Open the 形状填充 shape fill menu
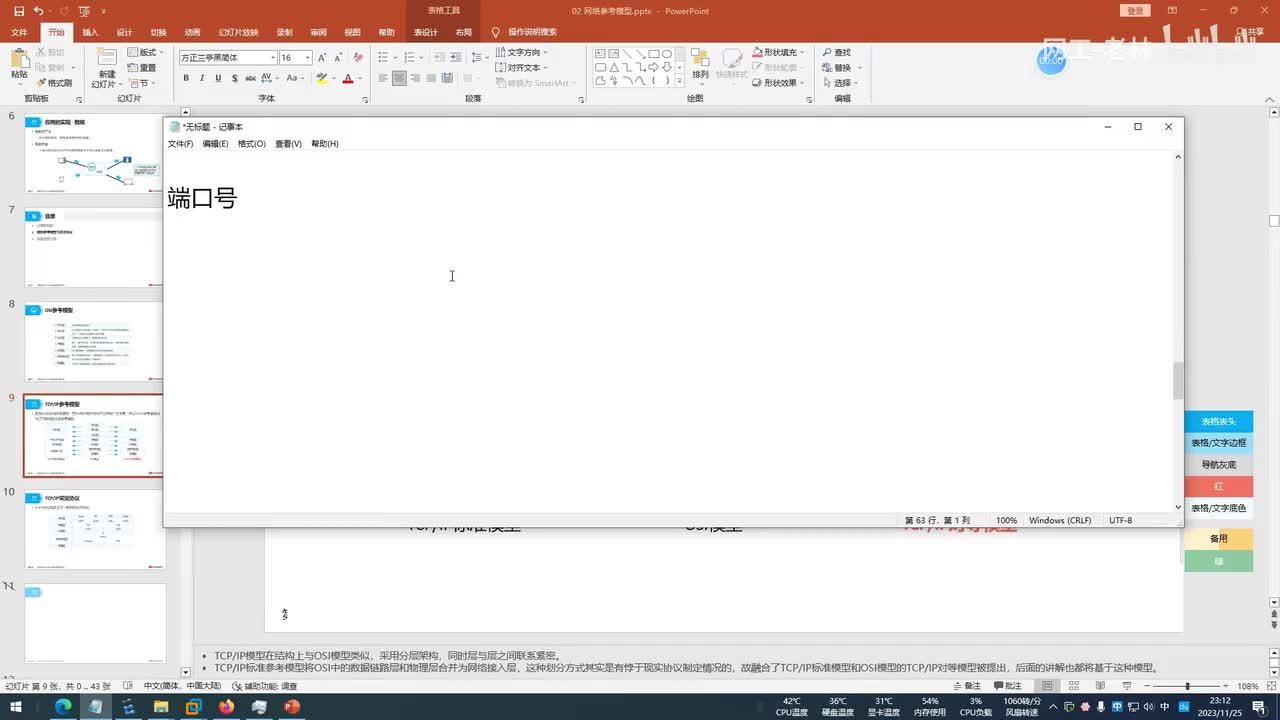The height and width of the screenshot is (720, 1280). coord(779,52)
